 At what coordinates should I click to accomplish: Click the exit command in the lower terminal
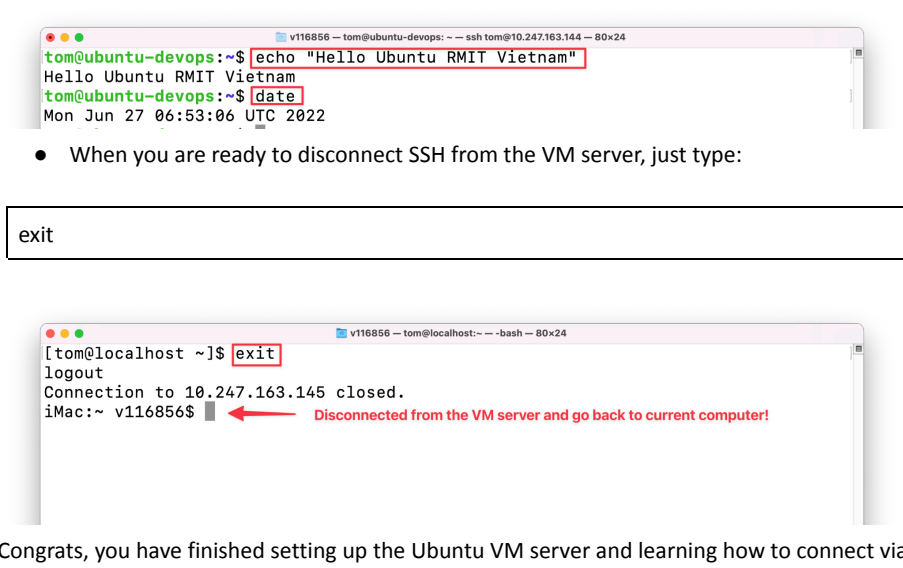(x=256, y=354)
